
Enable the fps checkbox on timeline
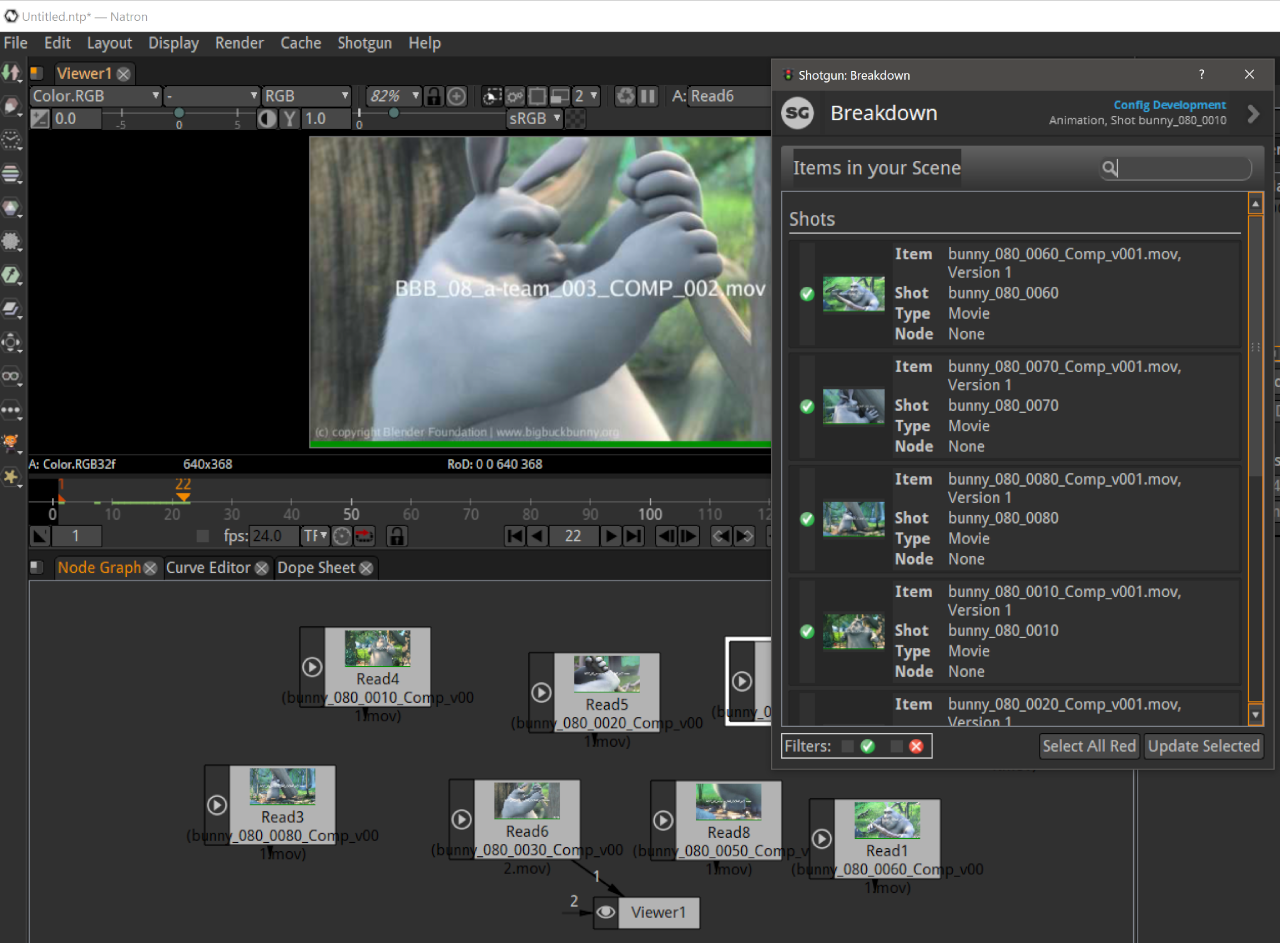pos(203,536)
